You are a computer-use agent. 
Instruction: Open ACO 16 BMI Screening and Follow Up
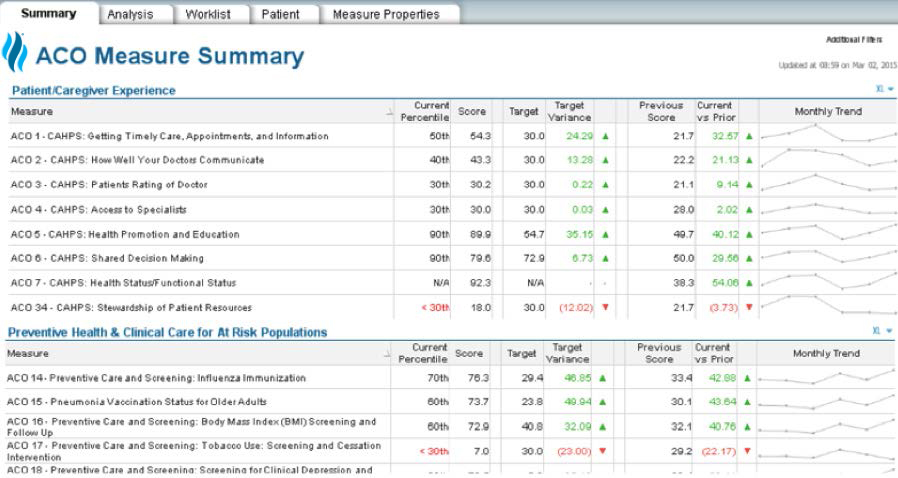[x=191, y=426]
